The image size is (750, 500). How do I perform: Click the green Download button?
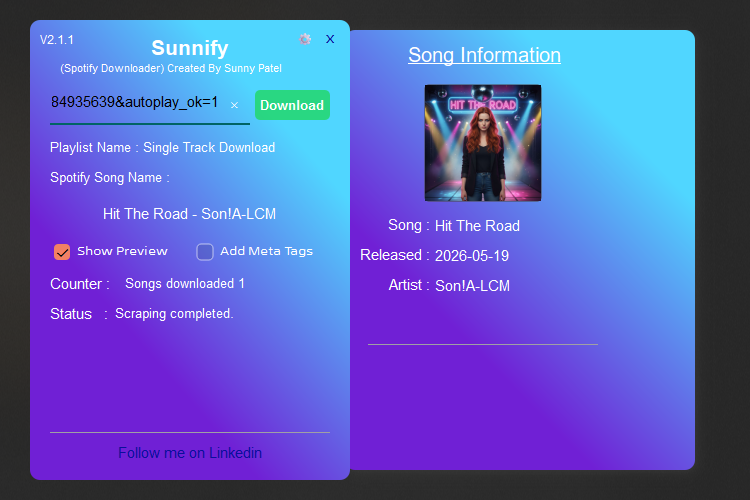[292, 105]
